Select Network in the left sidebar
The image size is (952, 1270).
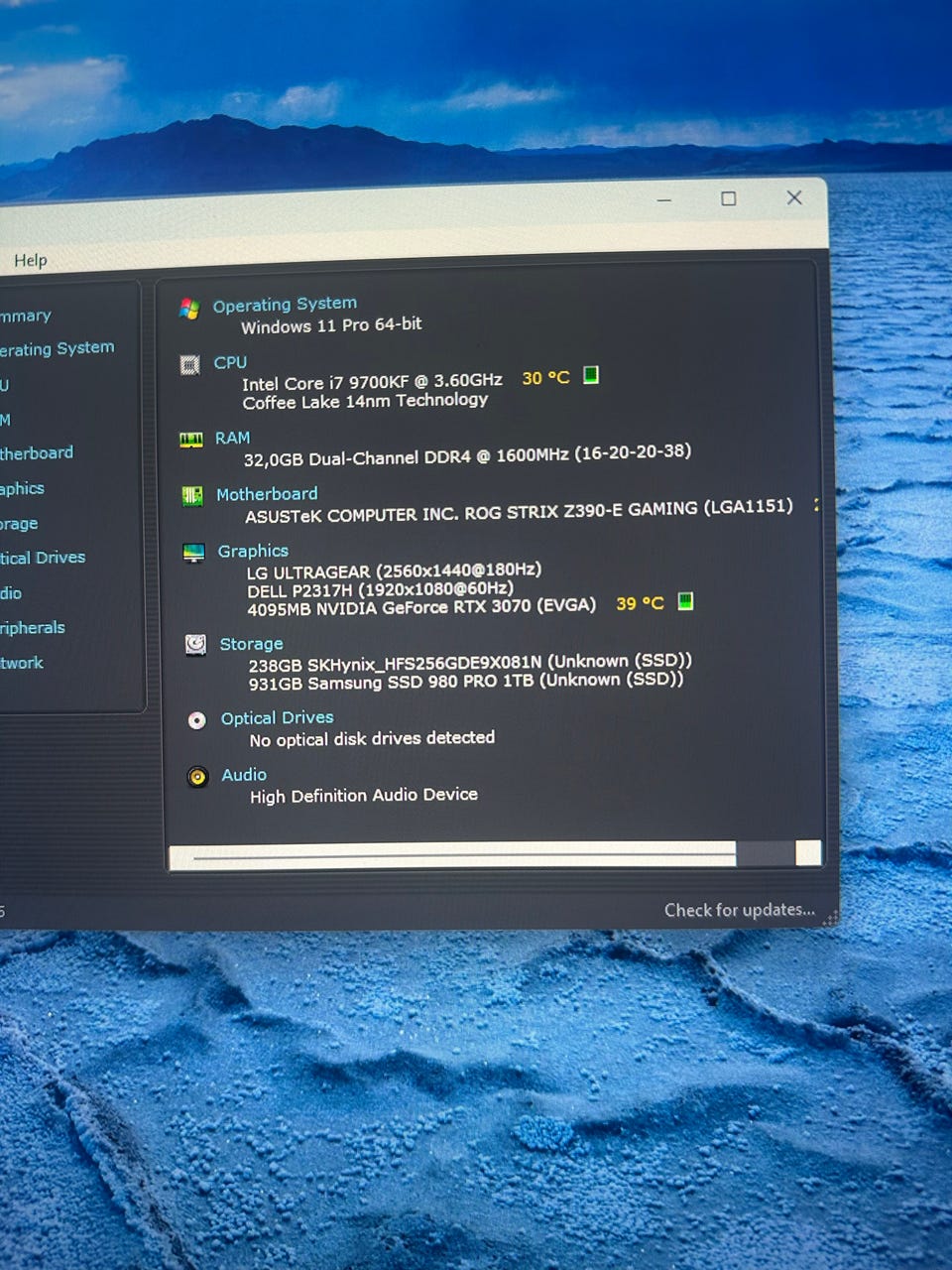[22, 663]
